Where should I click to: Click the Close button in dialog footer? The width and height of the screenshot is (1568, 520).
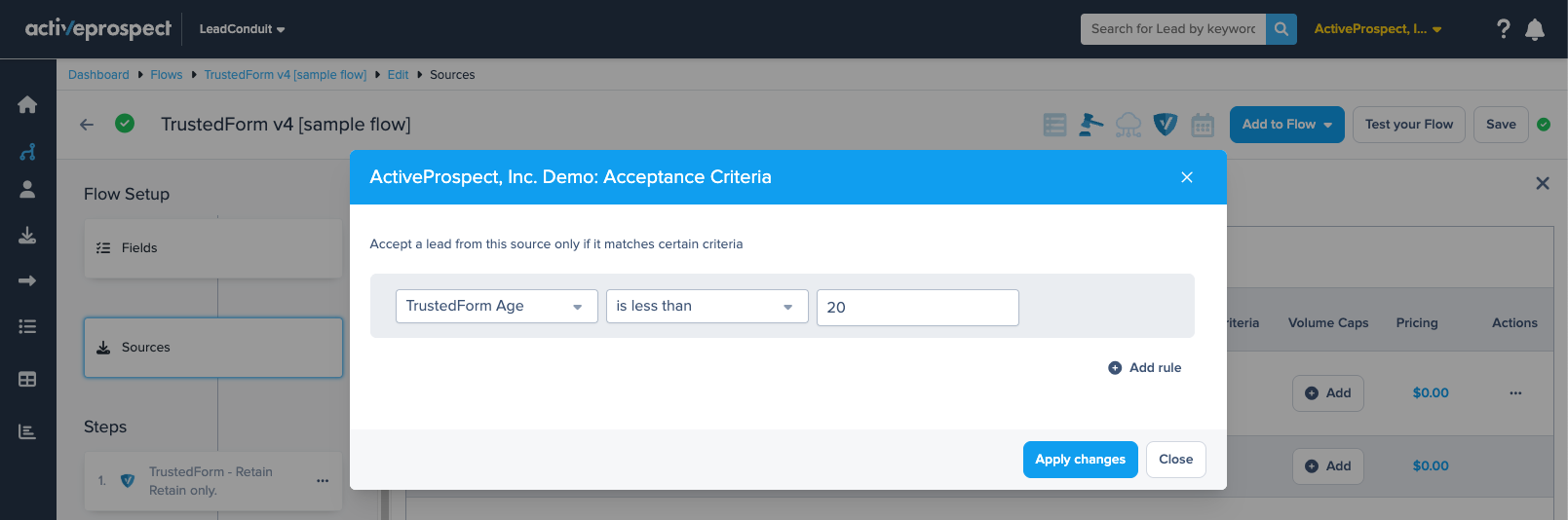[1175, 460]
